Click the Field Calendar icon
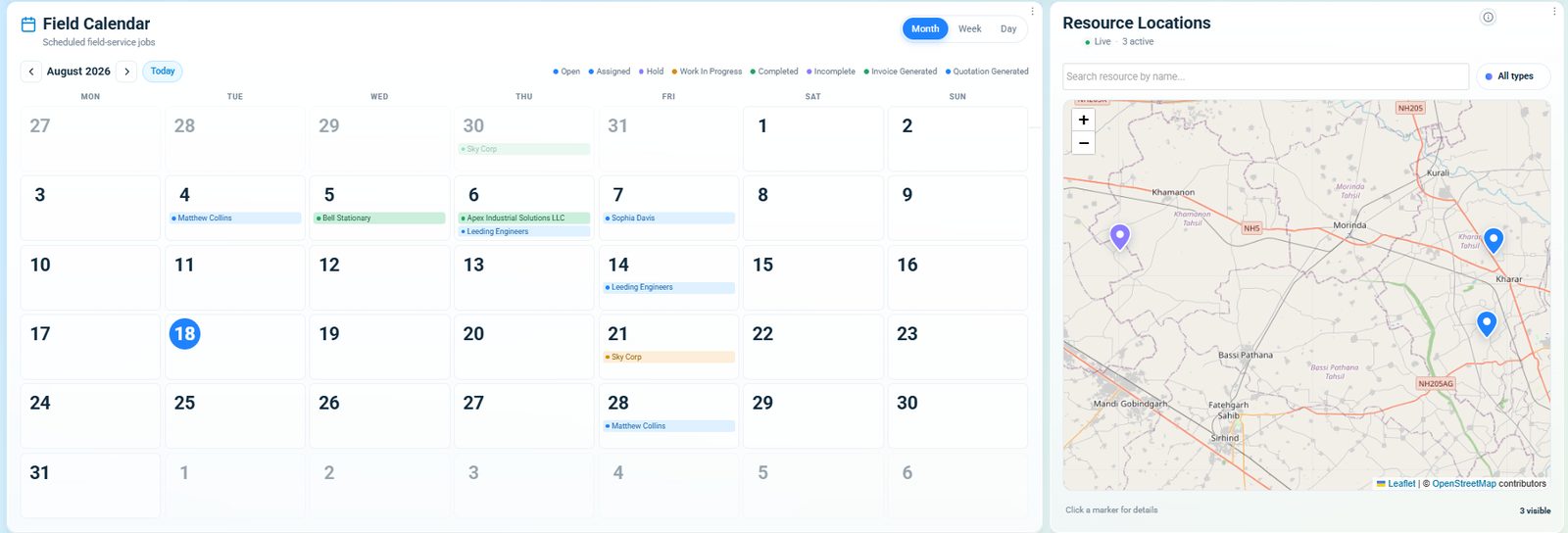This screenshot has height=533, width=1568. tap(28, 24)
